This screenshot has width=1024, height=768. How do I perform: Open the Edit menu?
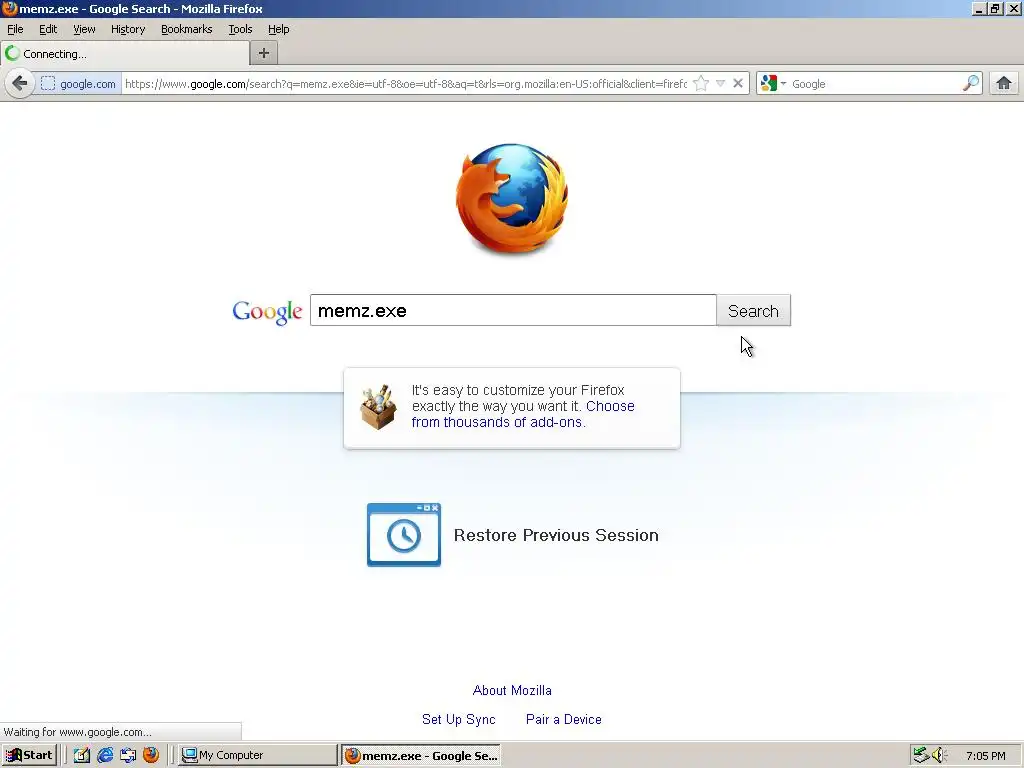tap(48, 29)
